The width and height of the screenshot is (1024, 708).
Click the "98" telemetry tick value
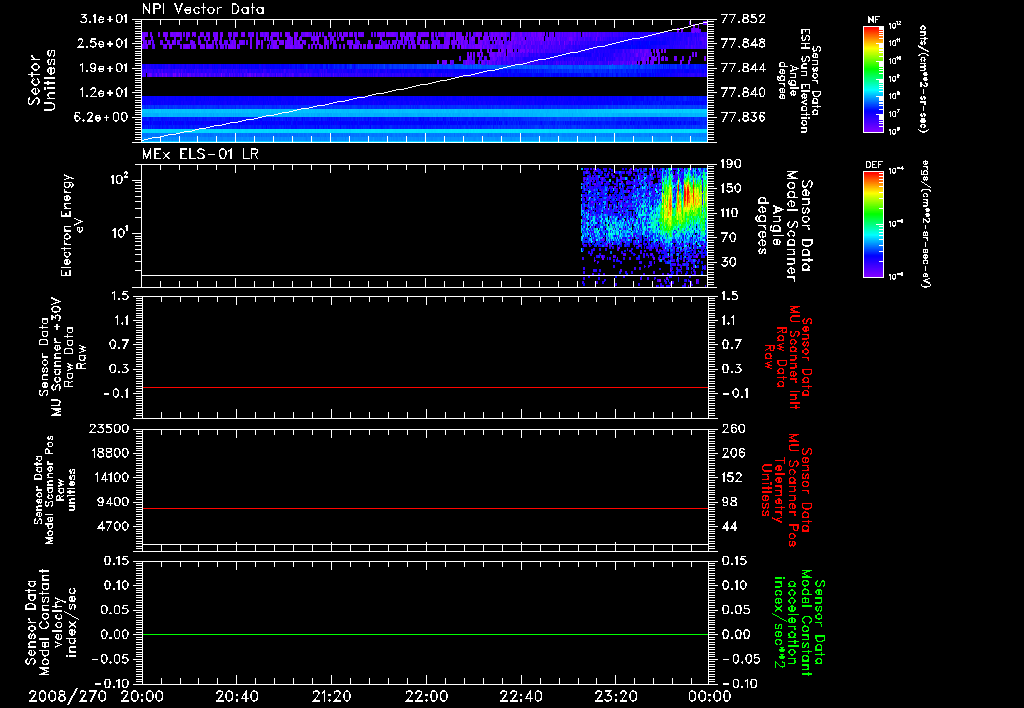pyautogui.click(x=729, y=502)
